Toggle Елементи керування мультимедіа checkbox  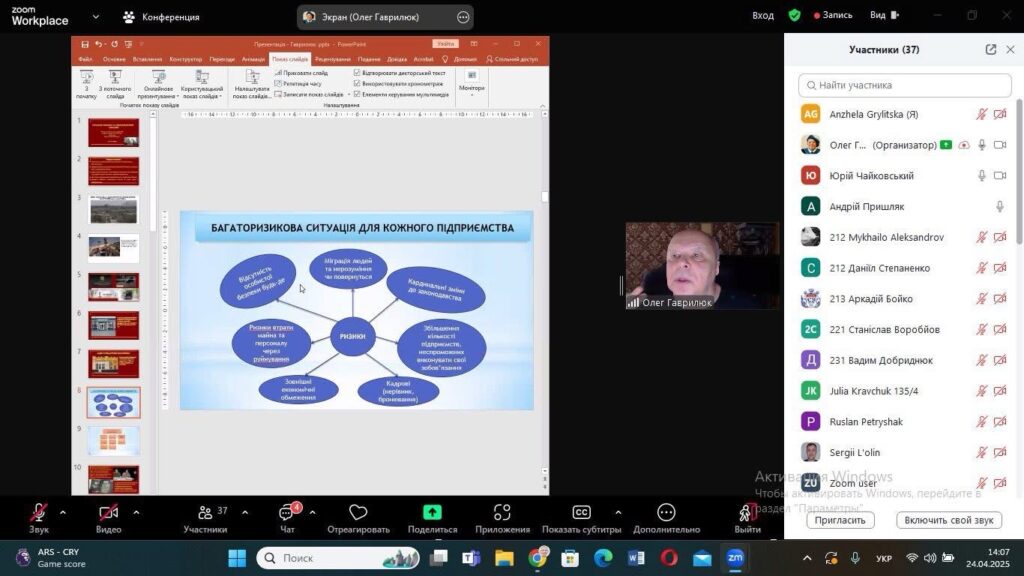coord(357,95)
